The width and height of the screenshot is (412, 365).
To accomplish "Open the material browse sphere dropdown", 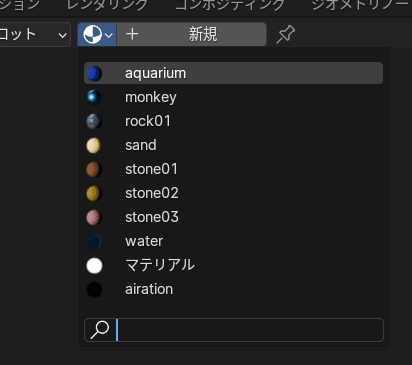I will [97, 34].
